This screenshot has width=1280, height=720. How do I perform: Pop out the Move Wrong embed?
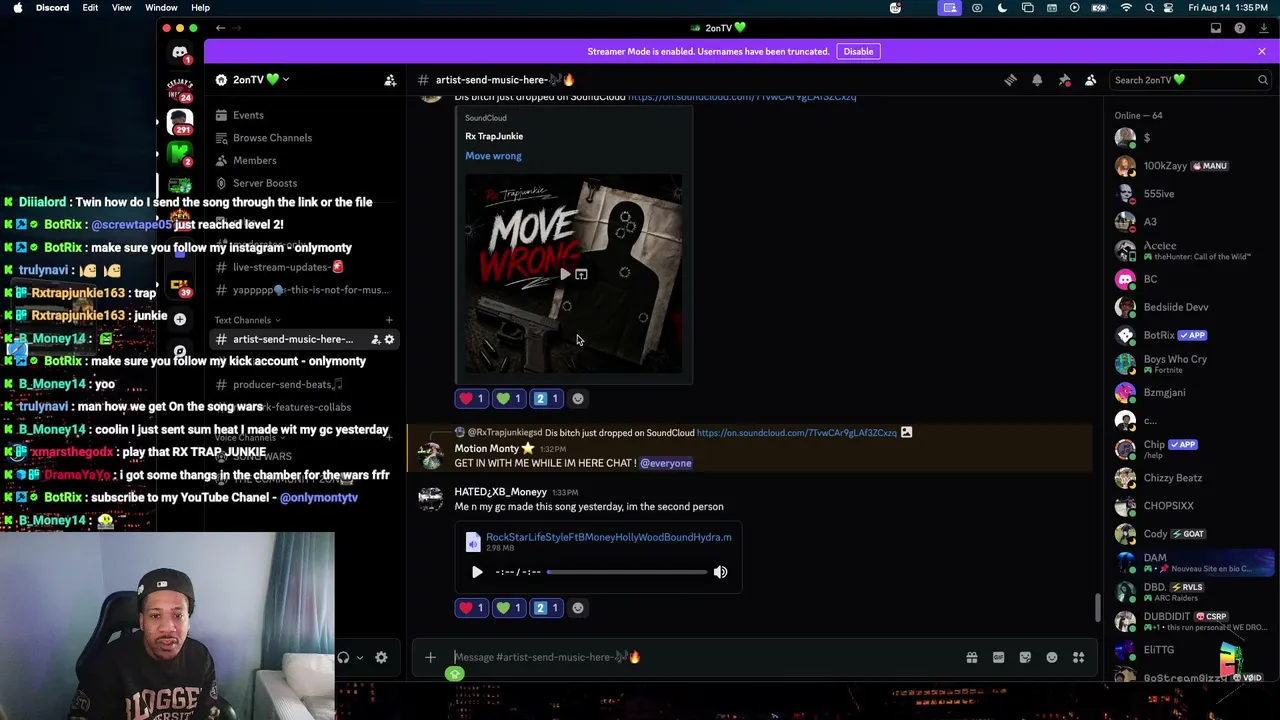tap(581, 274)
